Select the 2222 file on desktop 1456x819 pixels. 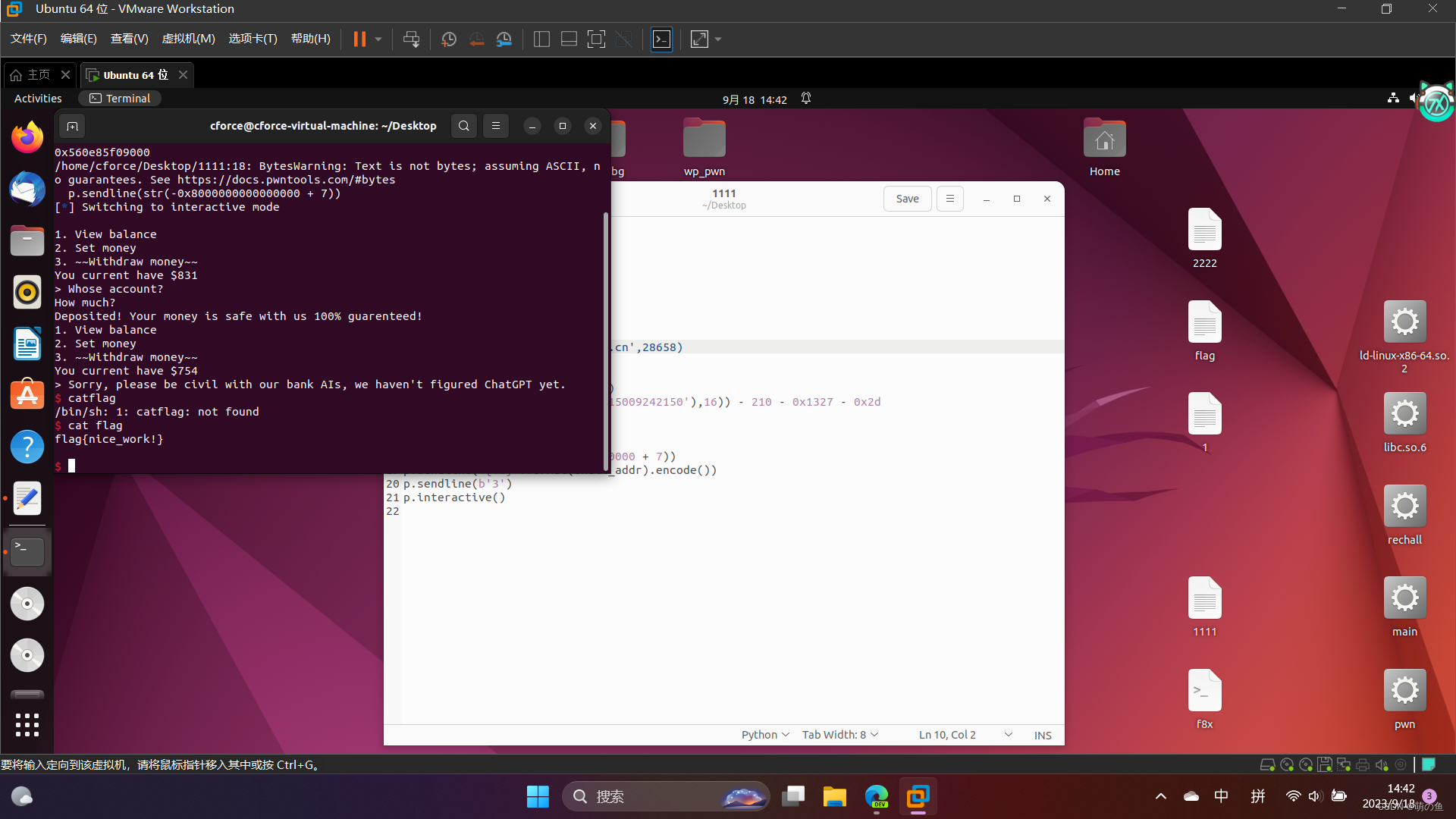click(1204, 239)
